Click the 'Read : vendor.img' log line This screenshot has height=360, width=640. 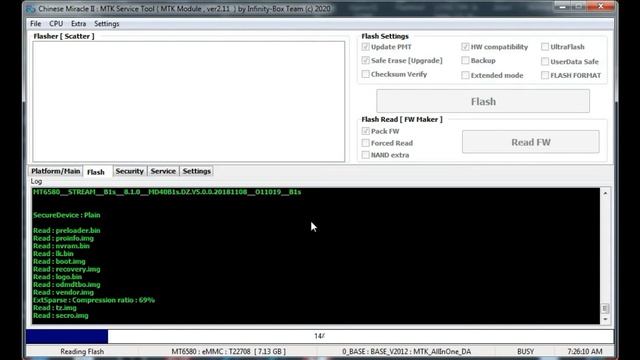(63, 293)
